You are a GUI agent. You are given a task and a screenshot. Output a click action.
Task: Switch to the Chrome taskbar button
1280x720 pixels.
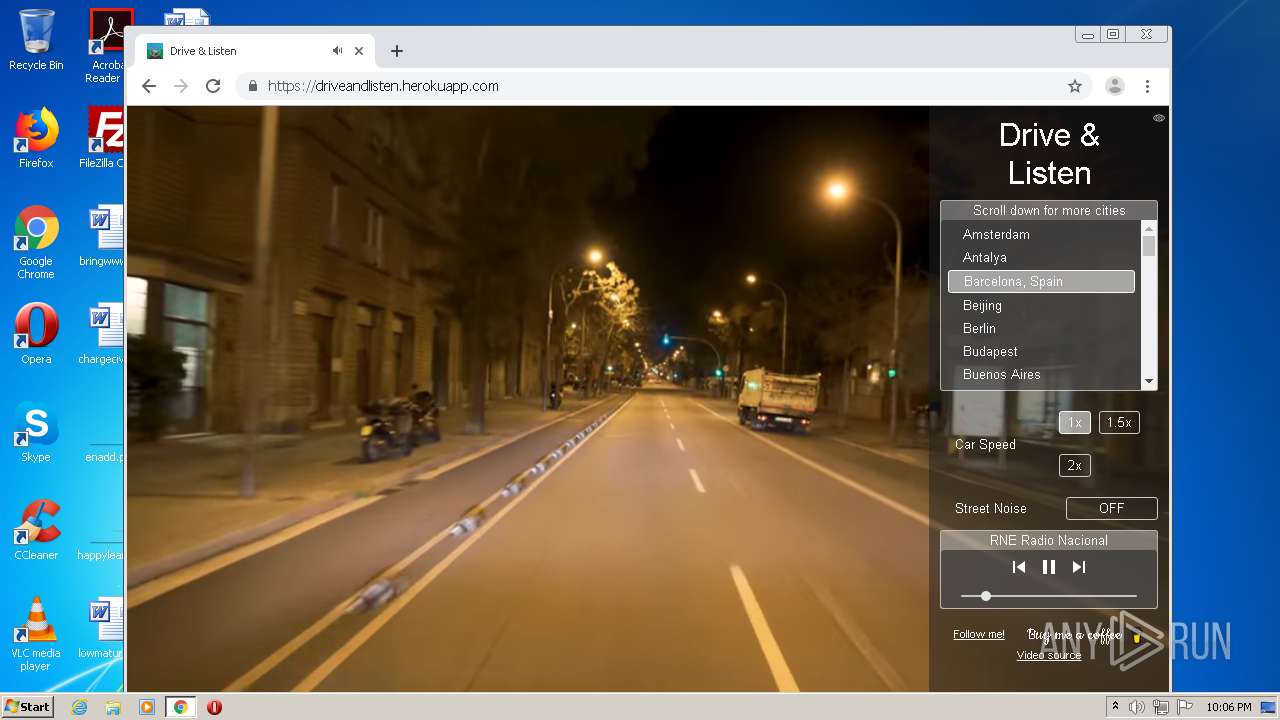tap(181, 707)
